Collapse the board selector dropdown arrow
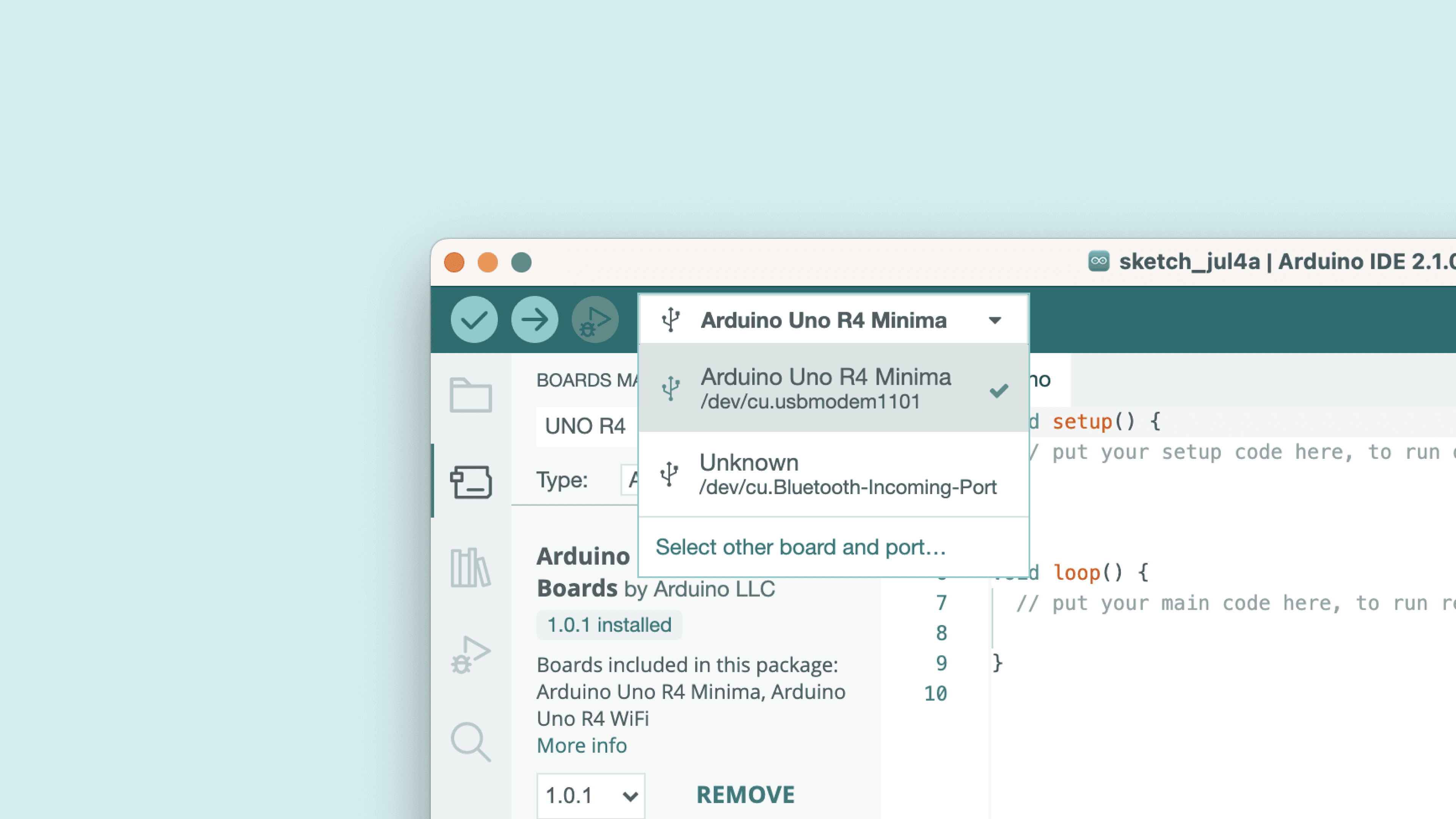1456x819 pixels. [x=995, y=320]
